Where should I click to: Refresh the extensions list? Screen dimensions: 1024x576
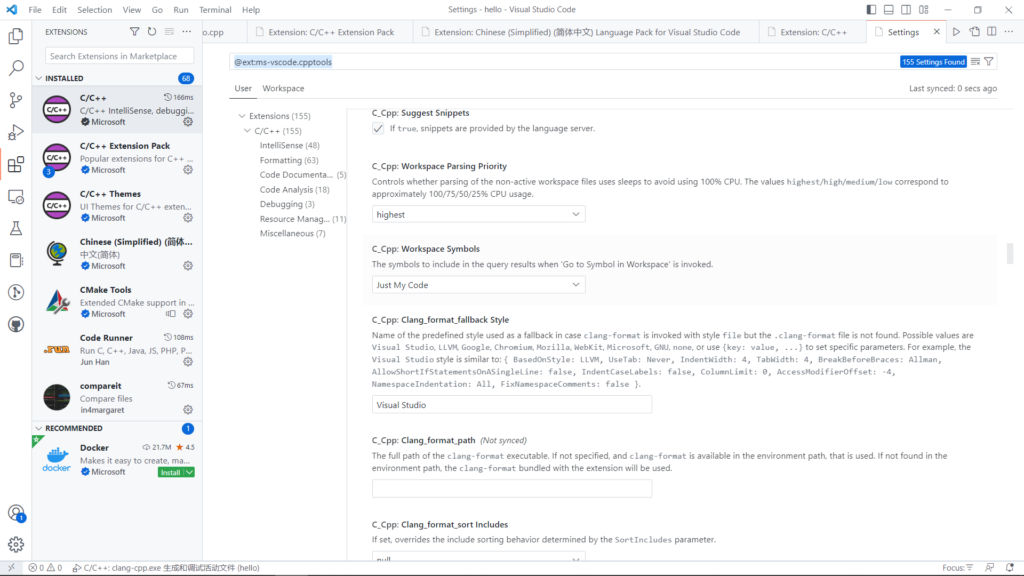point(152,32)
